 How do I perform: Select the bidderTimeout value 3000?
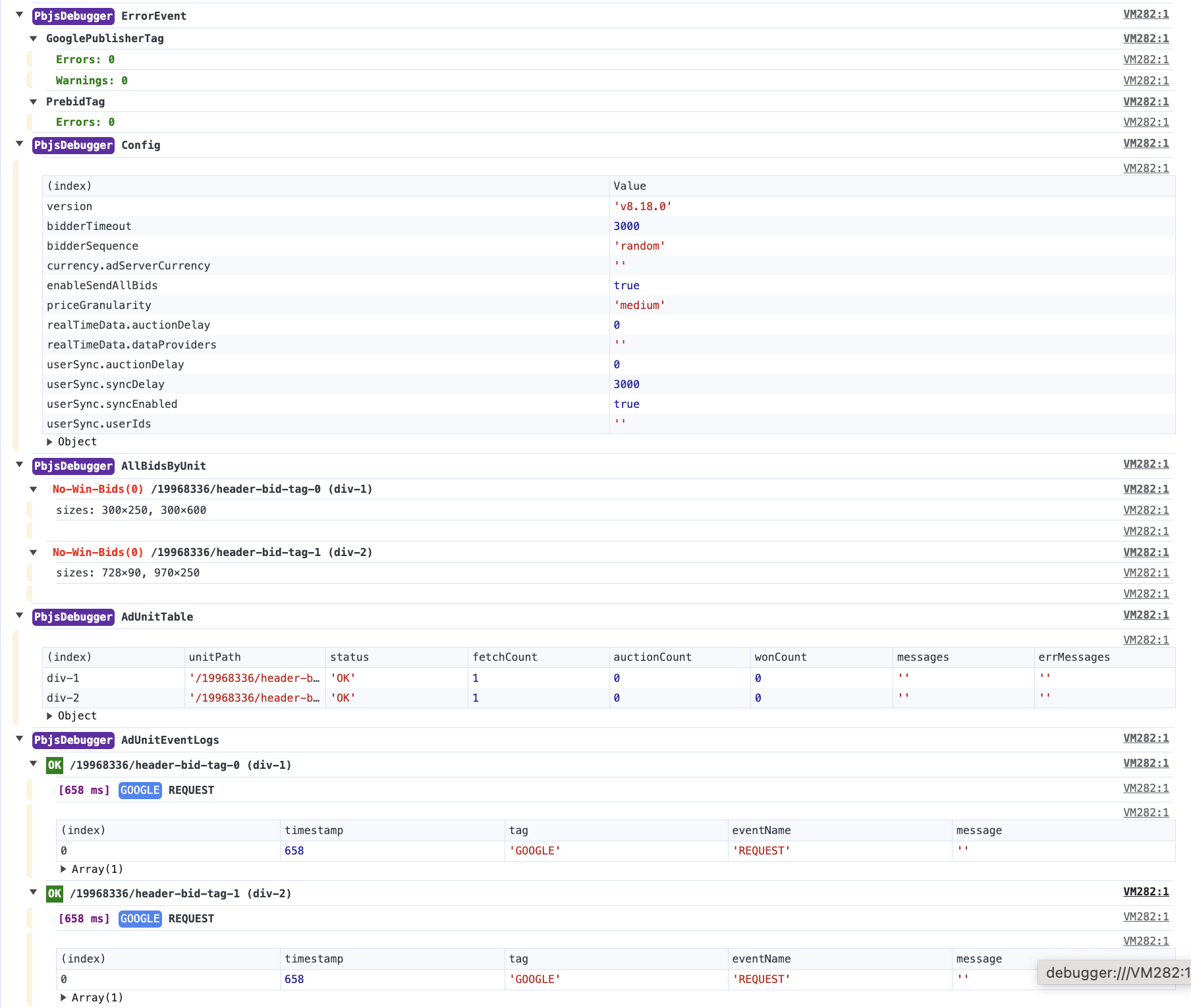pyautogui.click(x=626, y=226)
